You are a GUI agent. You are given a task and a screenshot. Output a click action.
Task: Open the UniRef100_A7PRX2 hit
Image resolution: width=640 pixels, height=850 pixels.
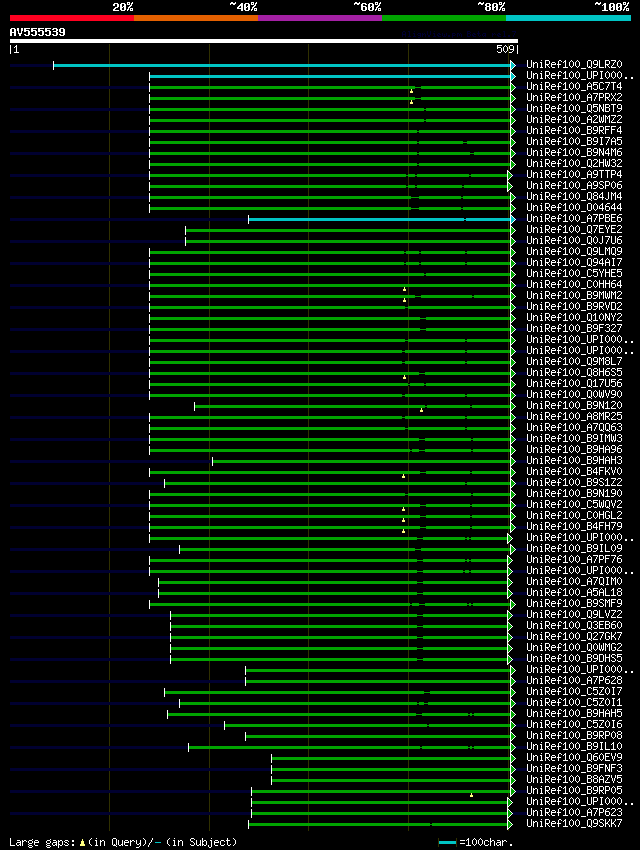tap(574, 98)
